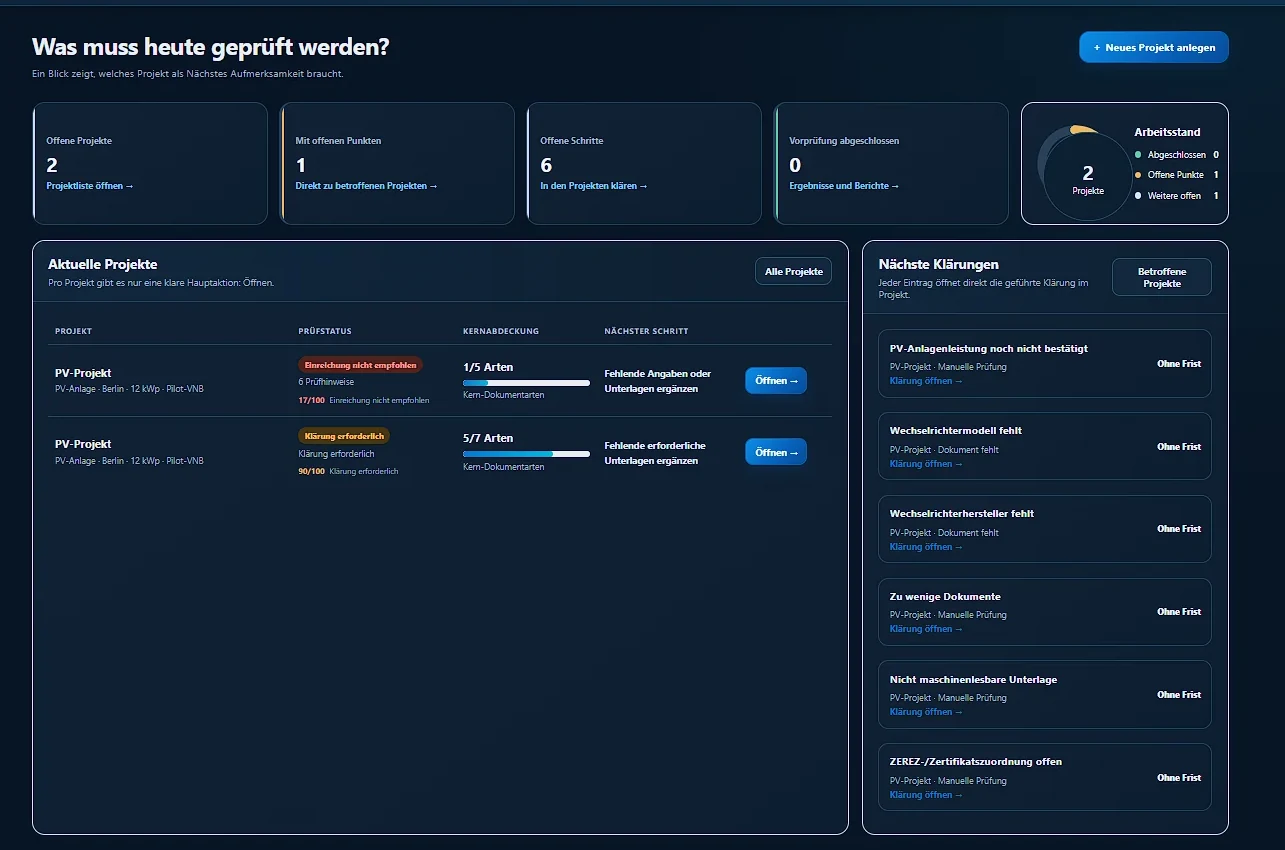Screen dimensions: 1285x850
Task: Open the Ergebnisse und Berichte link
Action: click(844, 186)
